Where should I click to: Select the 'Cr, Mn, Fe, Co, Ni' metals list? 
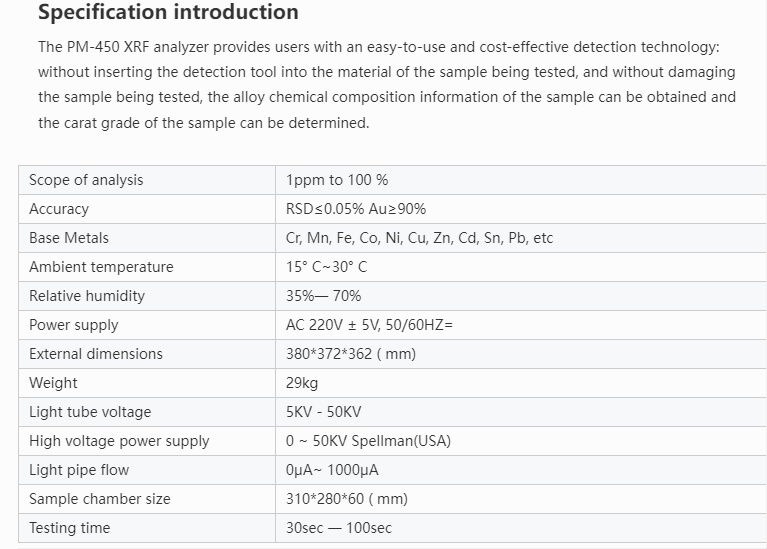click(x=419, y=238)
